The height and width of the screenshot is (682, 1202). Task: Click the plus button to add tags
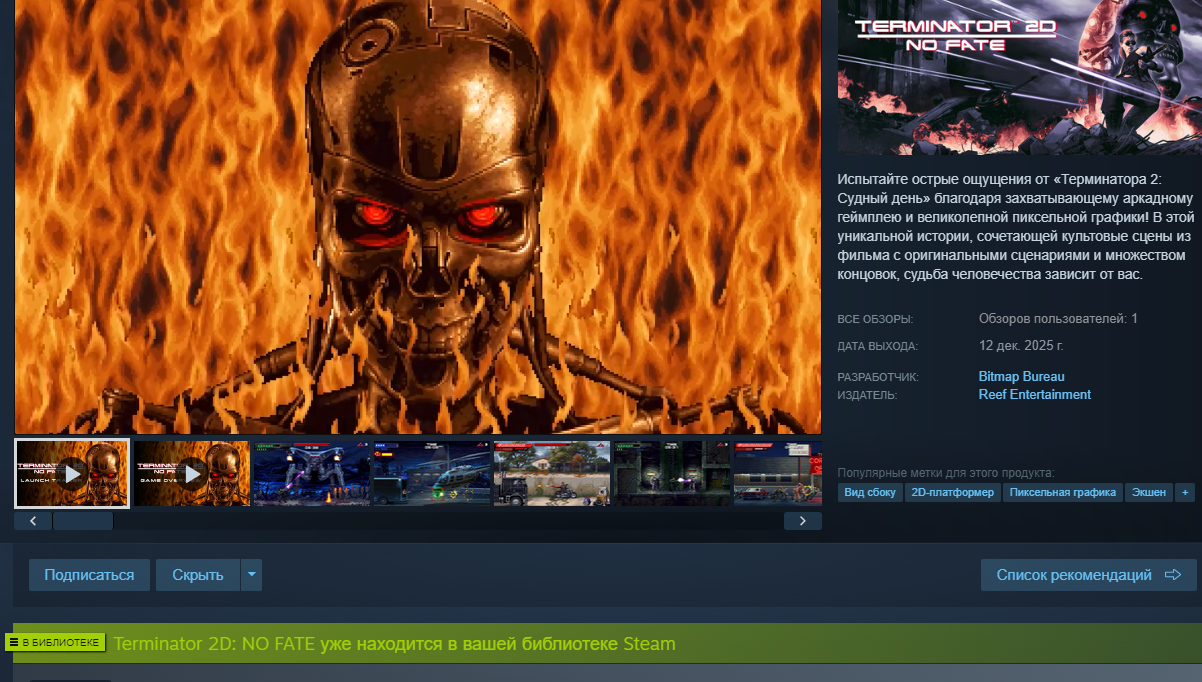(x=1185, y=493)
